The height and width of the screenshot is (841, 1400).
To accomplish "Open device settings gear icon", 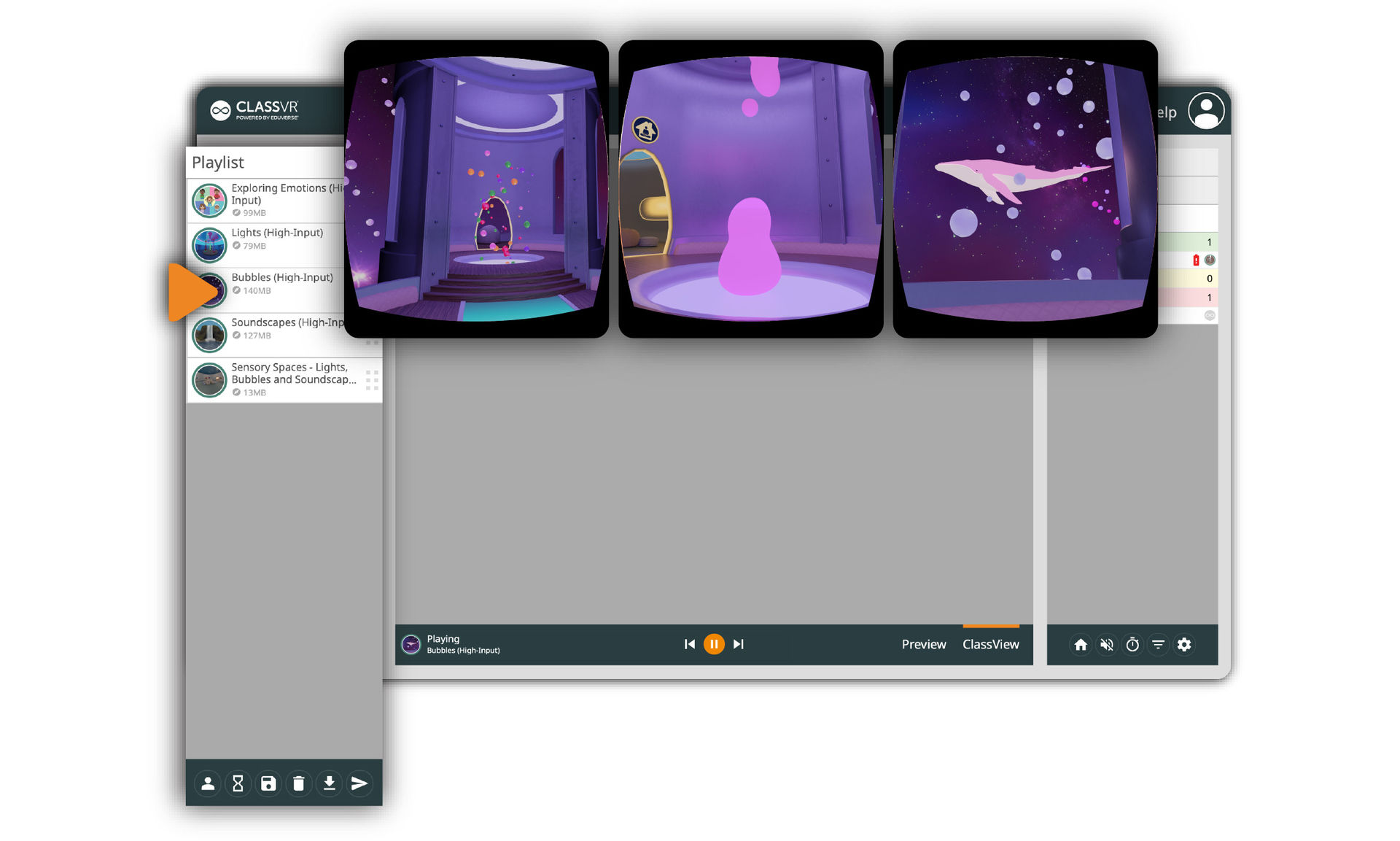I will pos(1184,645).
